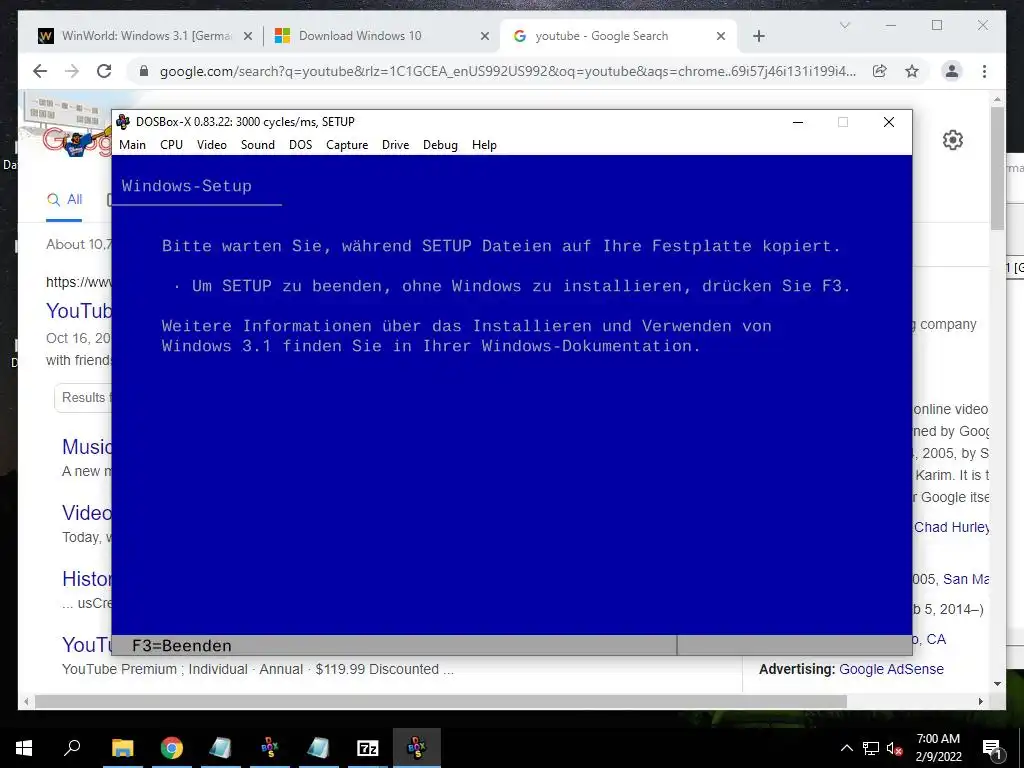Close the youtube Google Search tab
This screenshot has width=1024, height=768.
721,37
